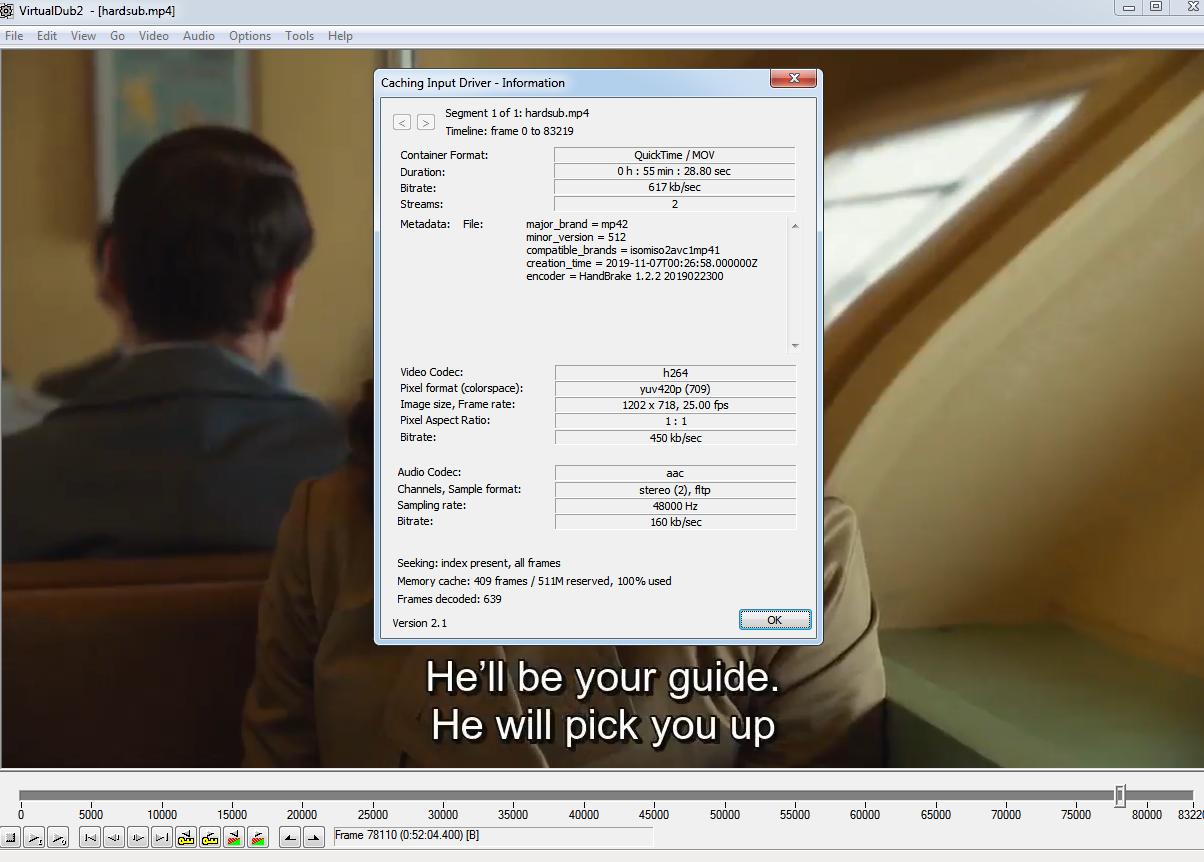
Task: Select the video bitrate 450 kb/sec value
Action: (x=675, y=438)
